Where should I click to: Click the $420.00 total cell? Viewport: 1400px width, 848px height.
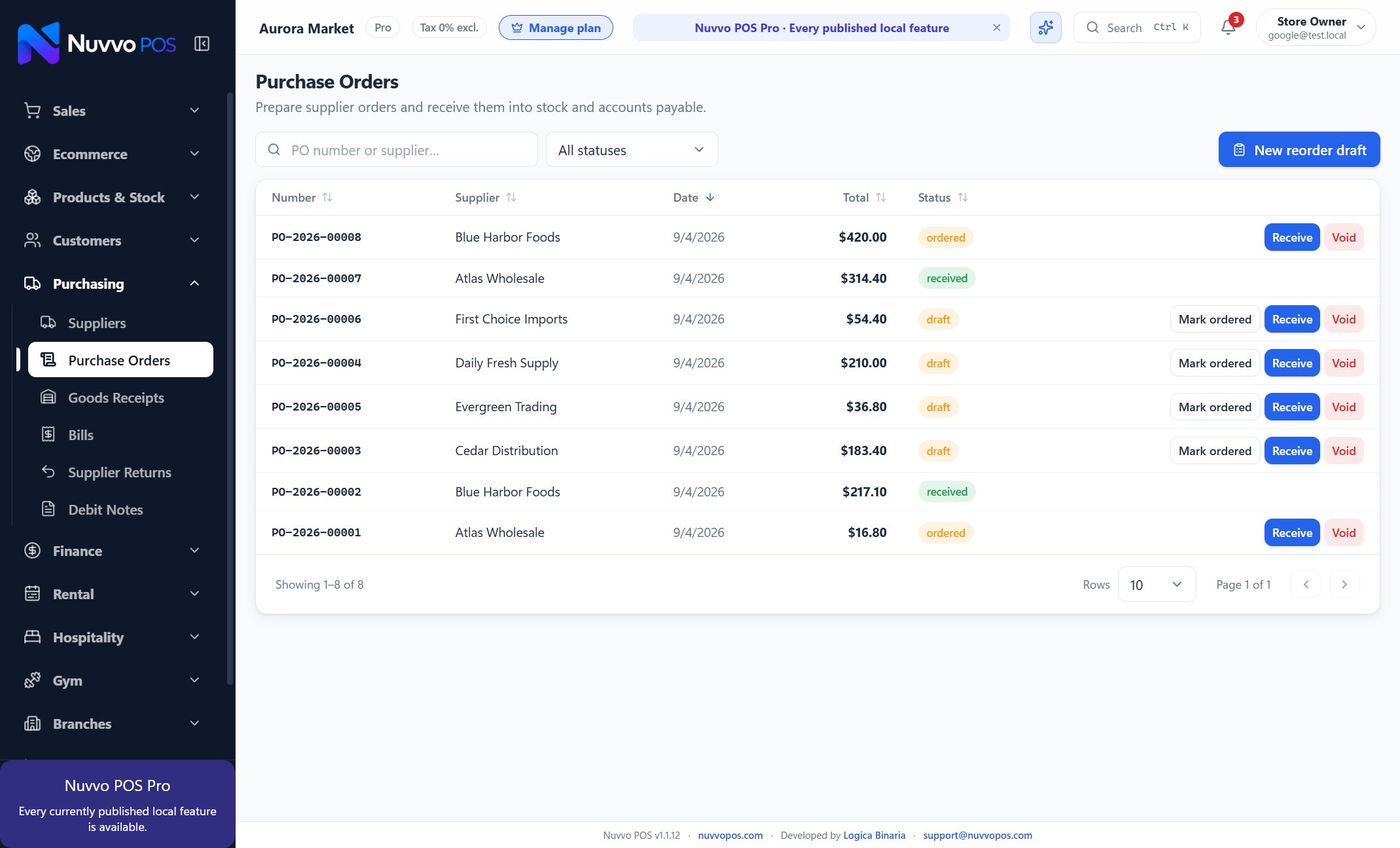click(x=863, y=237)
